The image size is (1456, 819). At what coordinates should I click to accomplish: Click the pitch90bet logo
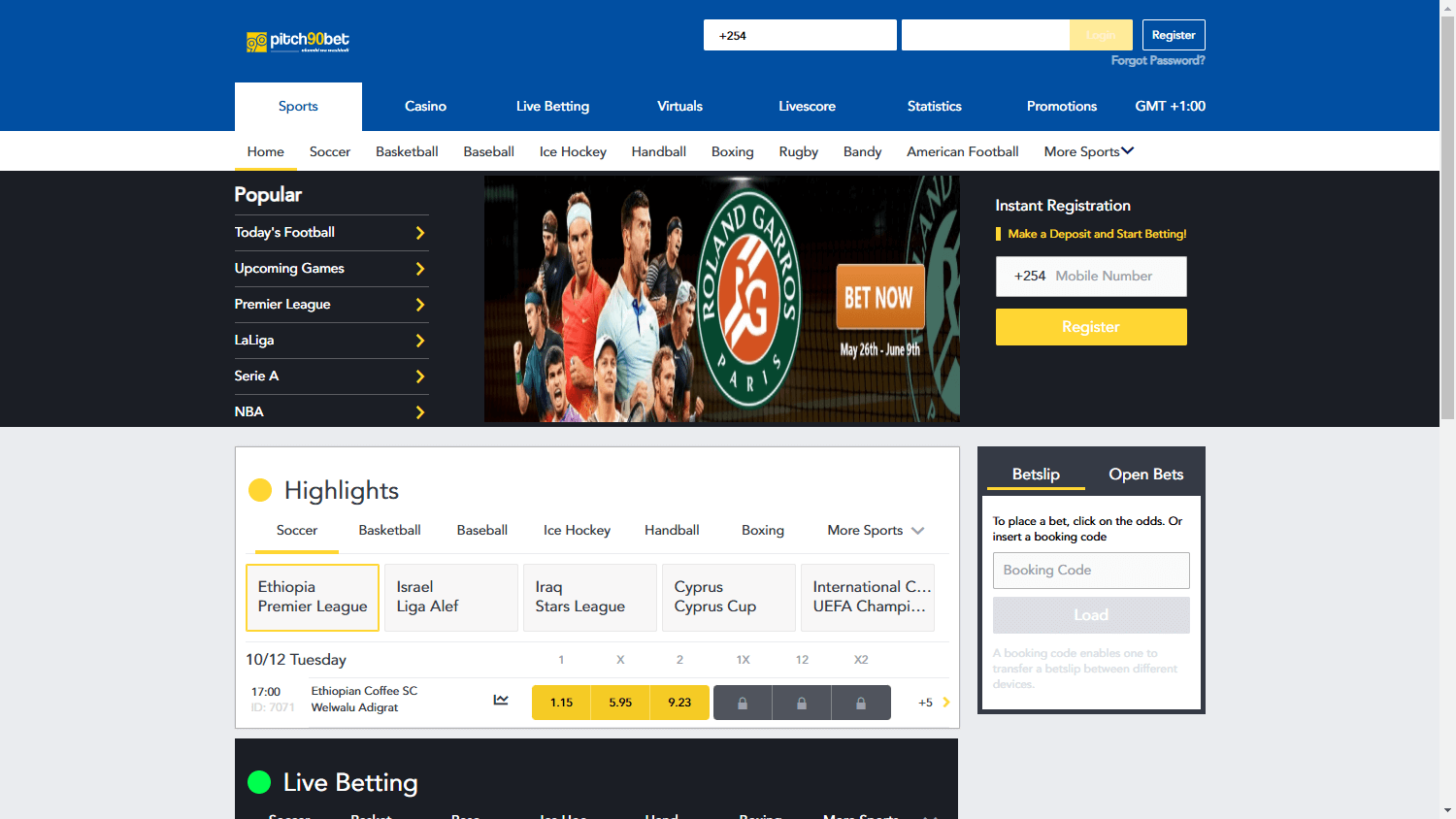click(x=297, y=41)
